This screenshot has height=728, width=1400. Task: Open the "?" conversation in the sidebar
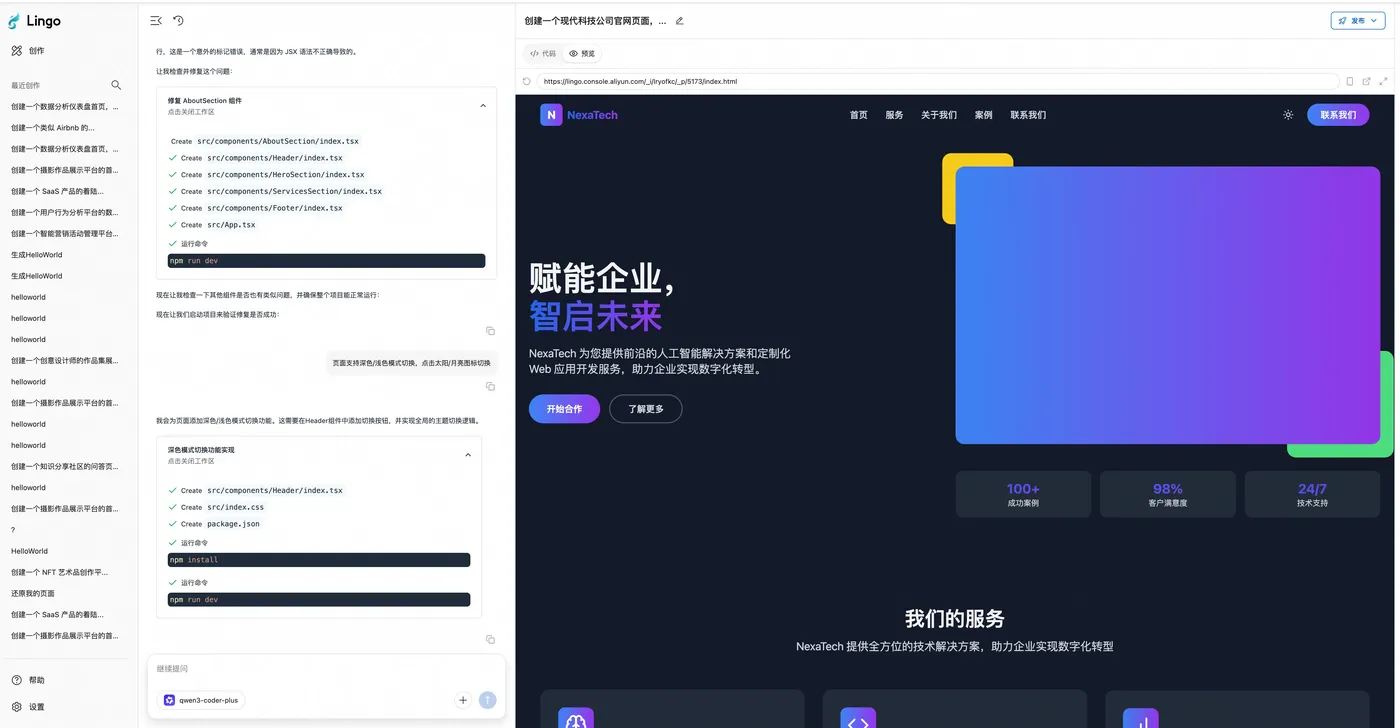point(13,530)
